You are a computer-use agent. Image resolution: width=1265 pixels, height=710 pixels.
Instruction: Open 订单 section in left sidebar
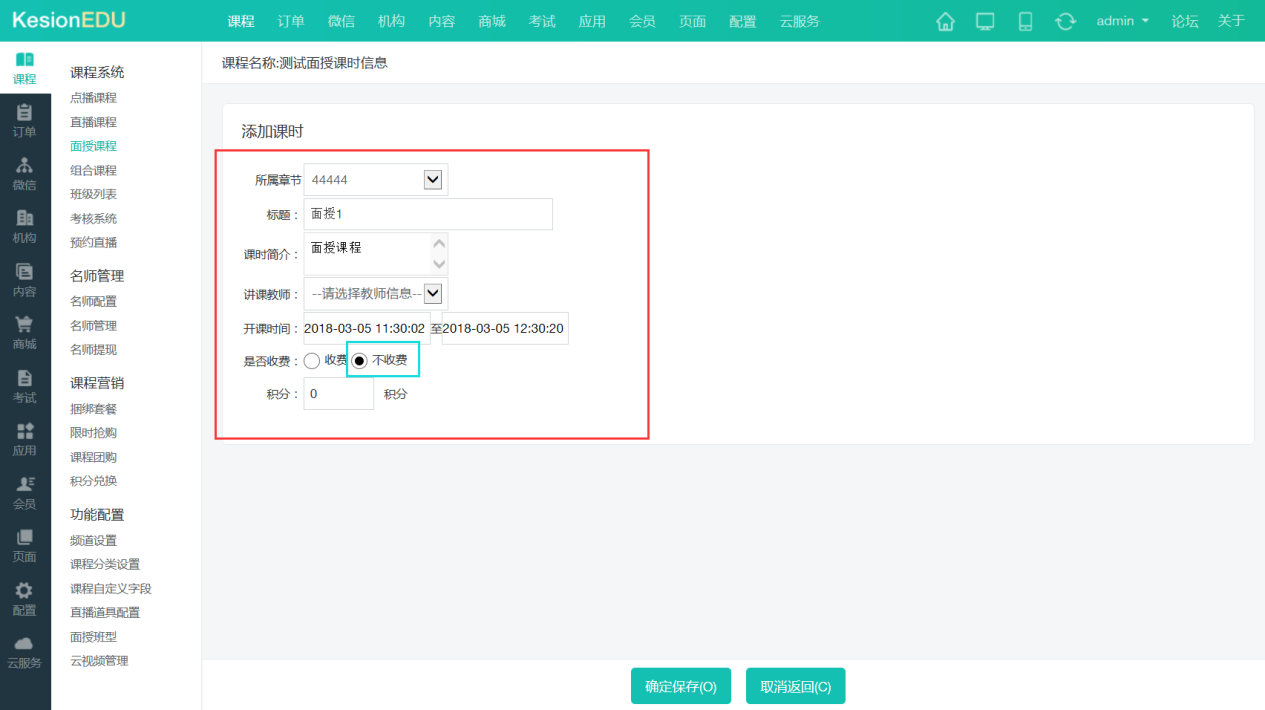pyautogui.click(x=25, y=120)
